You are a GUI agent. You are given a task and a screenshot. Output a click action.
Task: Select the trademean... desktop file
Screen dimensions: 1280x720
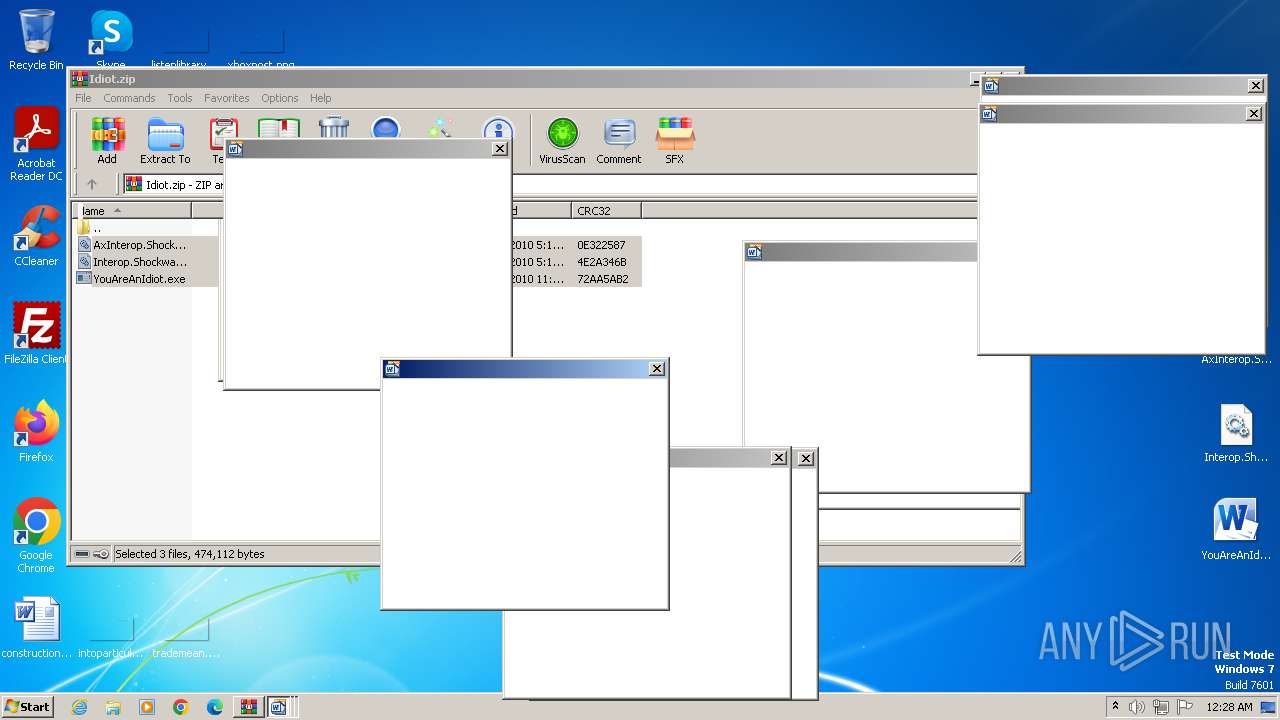coord(186,635)
